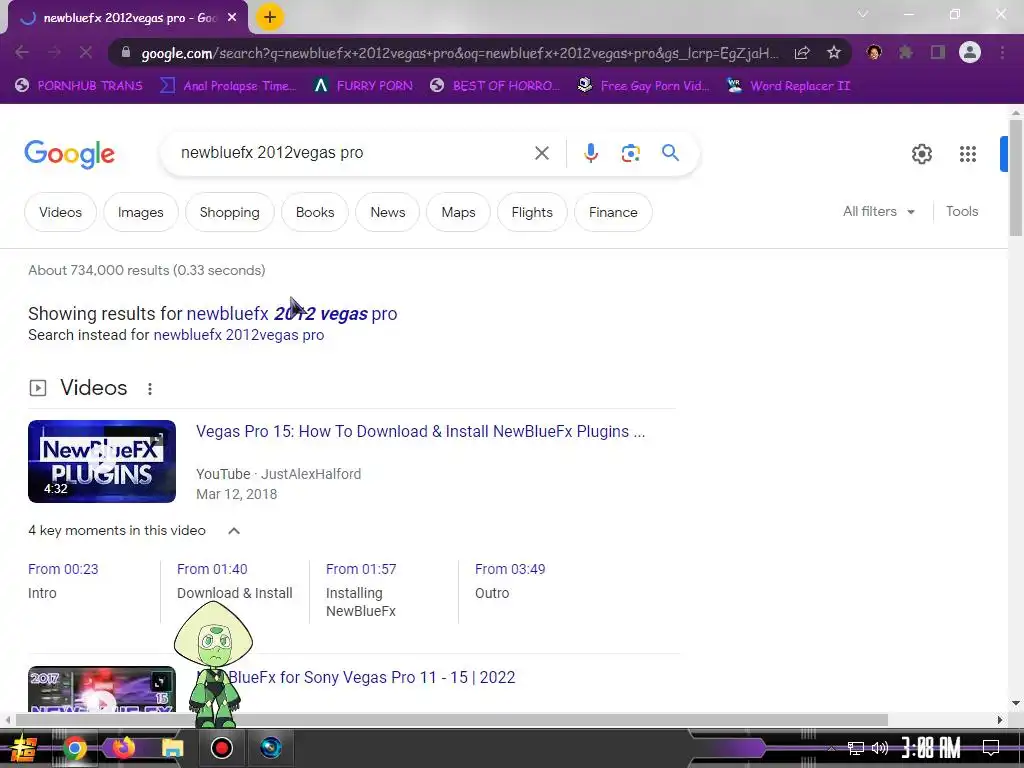The height and width of the screenshot is (768, 1024).
Task: Open the Windows Start button
Action: tap(23, 748)
